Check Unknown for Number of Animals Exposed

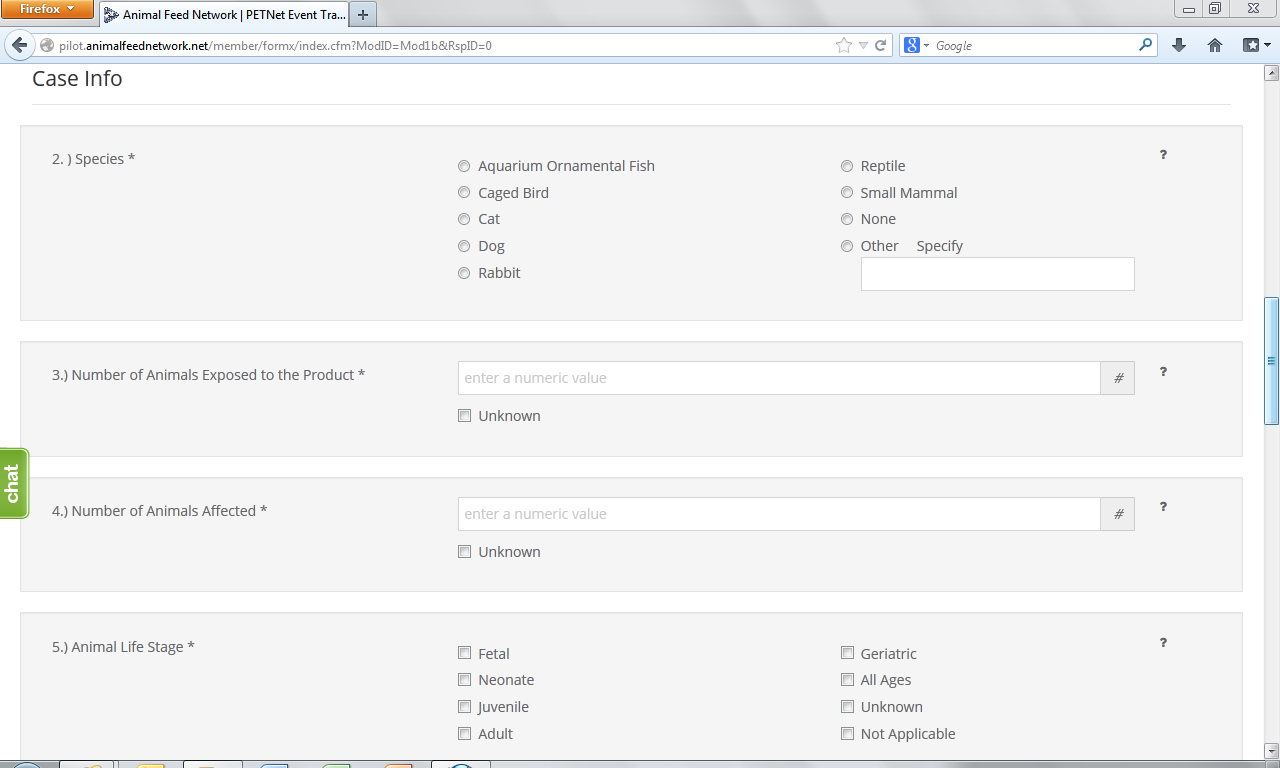tap(464, 416)
